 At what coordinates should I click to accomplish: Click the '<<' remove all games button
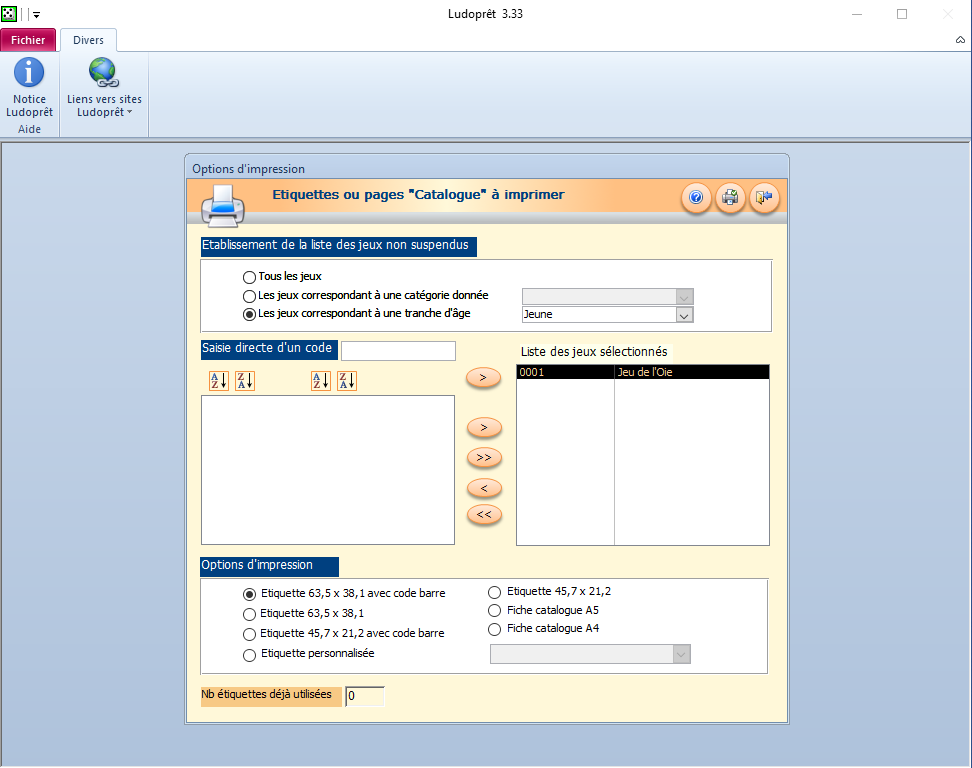(x=484, y=515)
